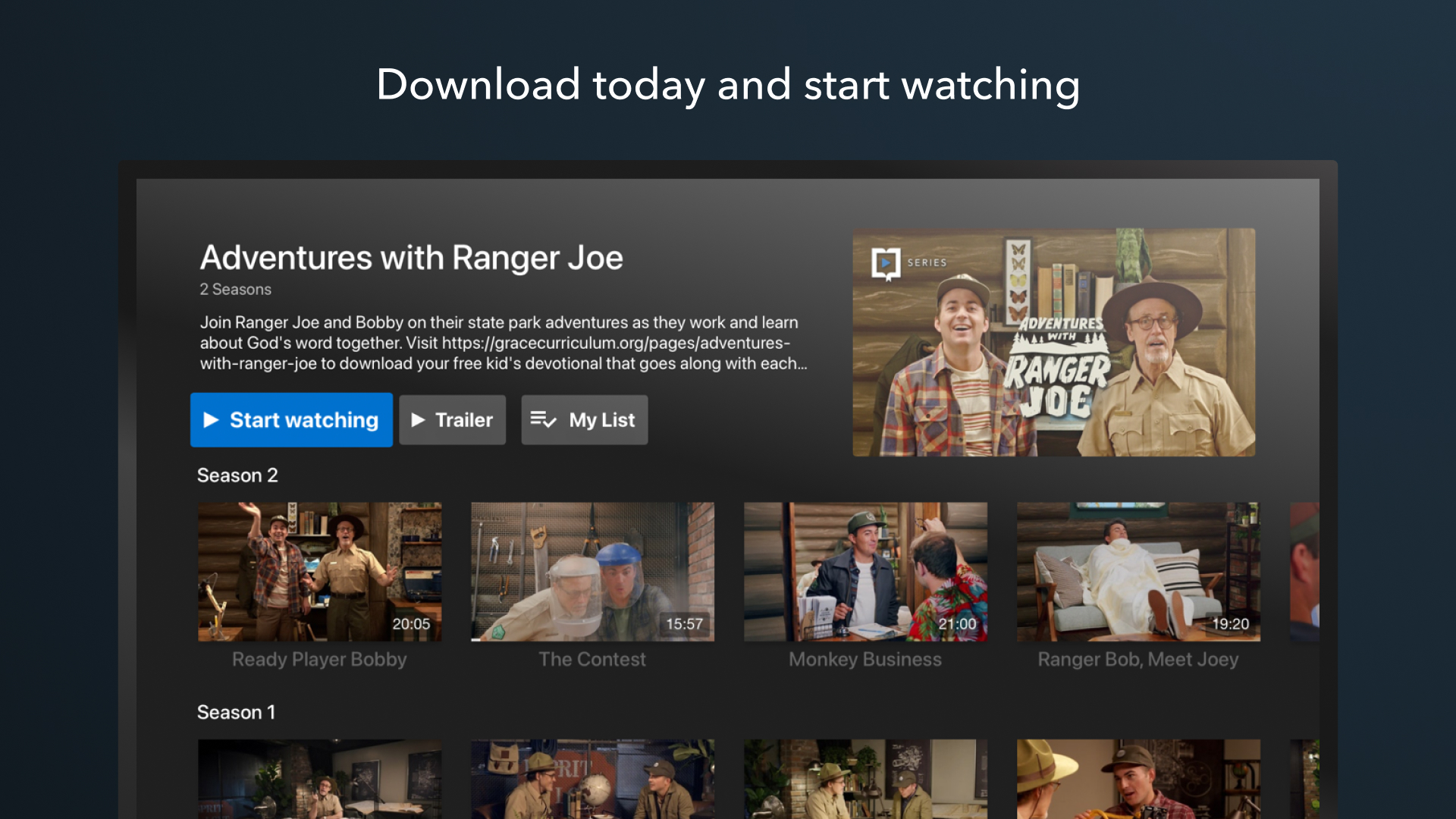Play the Trailer
The height and width of the screenshot is (819, 1456).
point(453,420)
